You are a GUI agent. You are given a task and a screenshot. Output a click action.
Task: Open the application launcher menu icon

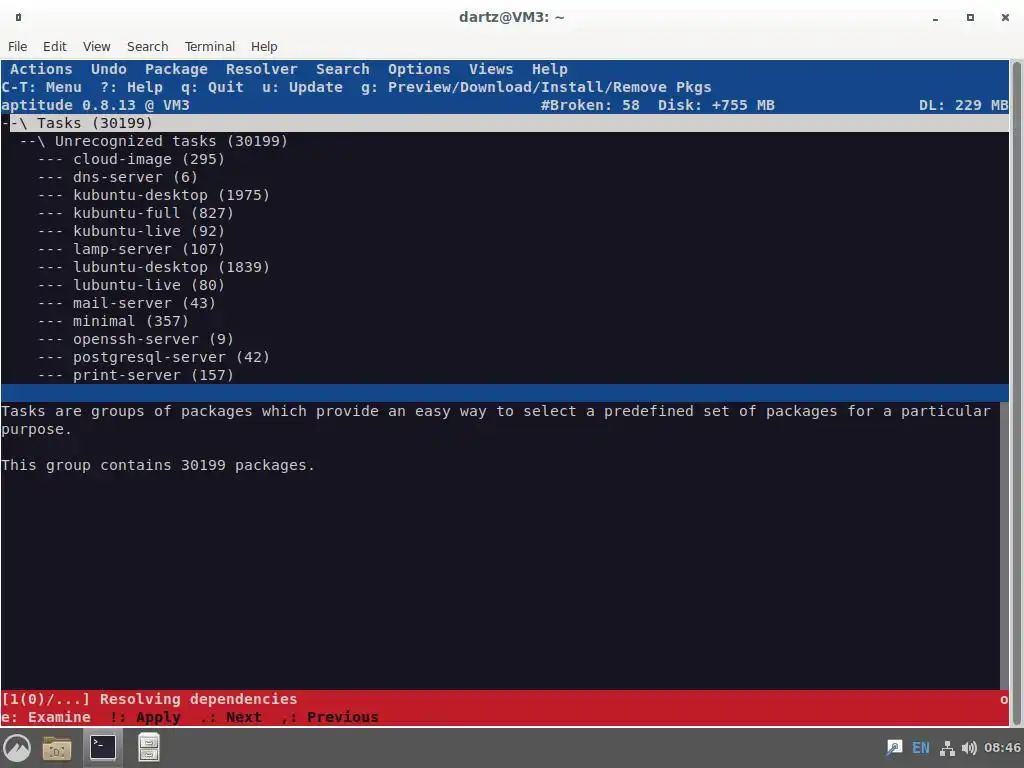pyautogui.click(x=18, y=748)
